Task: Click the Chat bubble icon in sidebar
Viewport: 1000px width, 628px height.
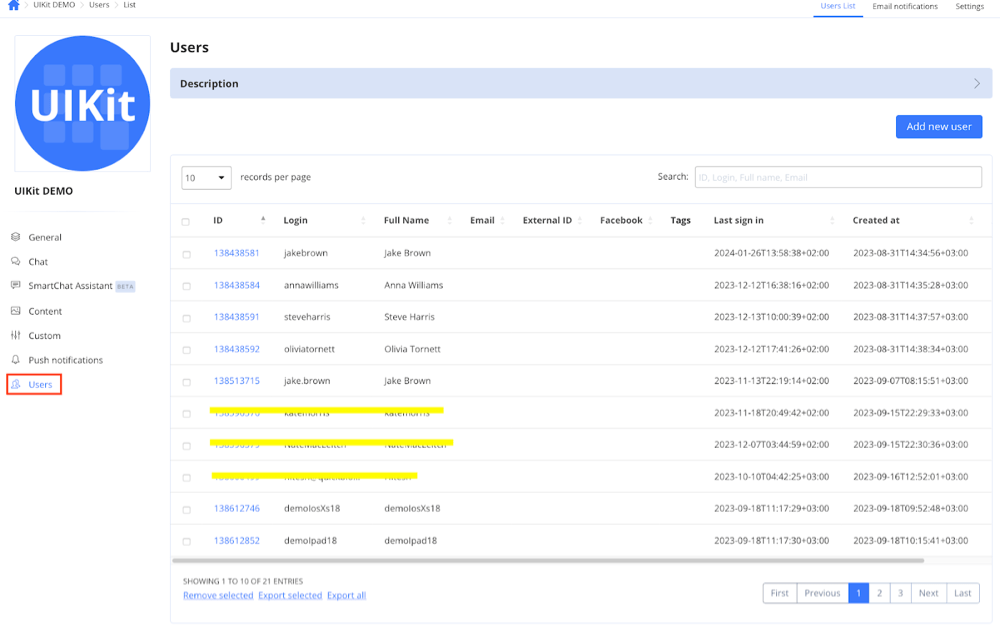Action: [x=16, y=261]
